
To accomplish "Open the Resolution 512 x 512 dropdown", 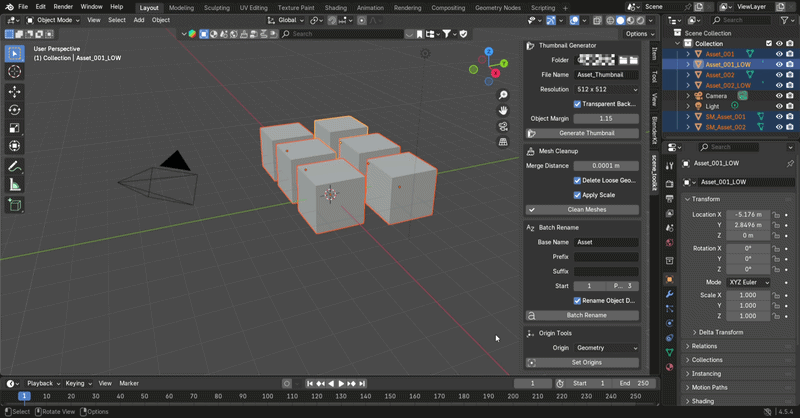I will coord(606,89).
